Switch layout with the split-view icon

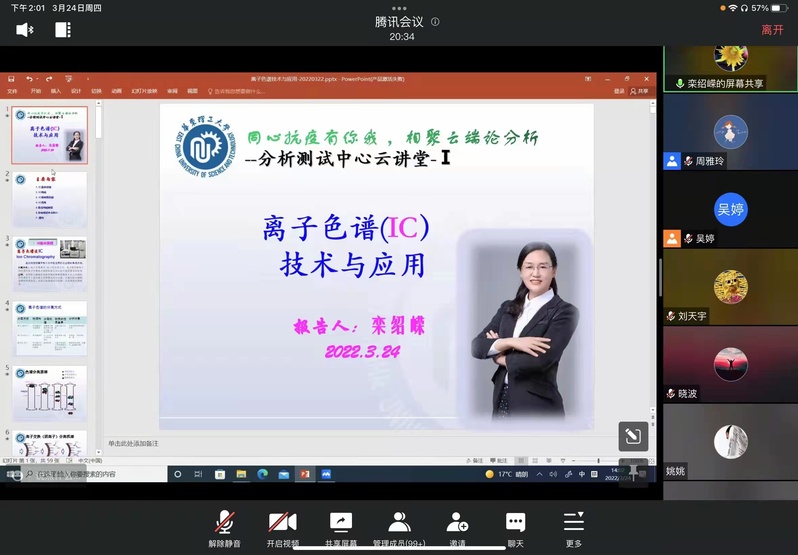[x=63, y=30]
